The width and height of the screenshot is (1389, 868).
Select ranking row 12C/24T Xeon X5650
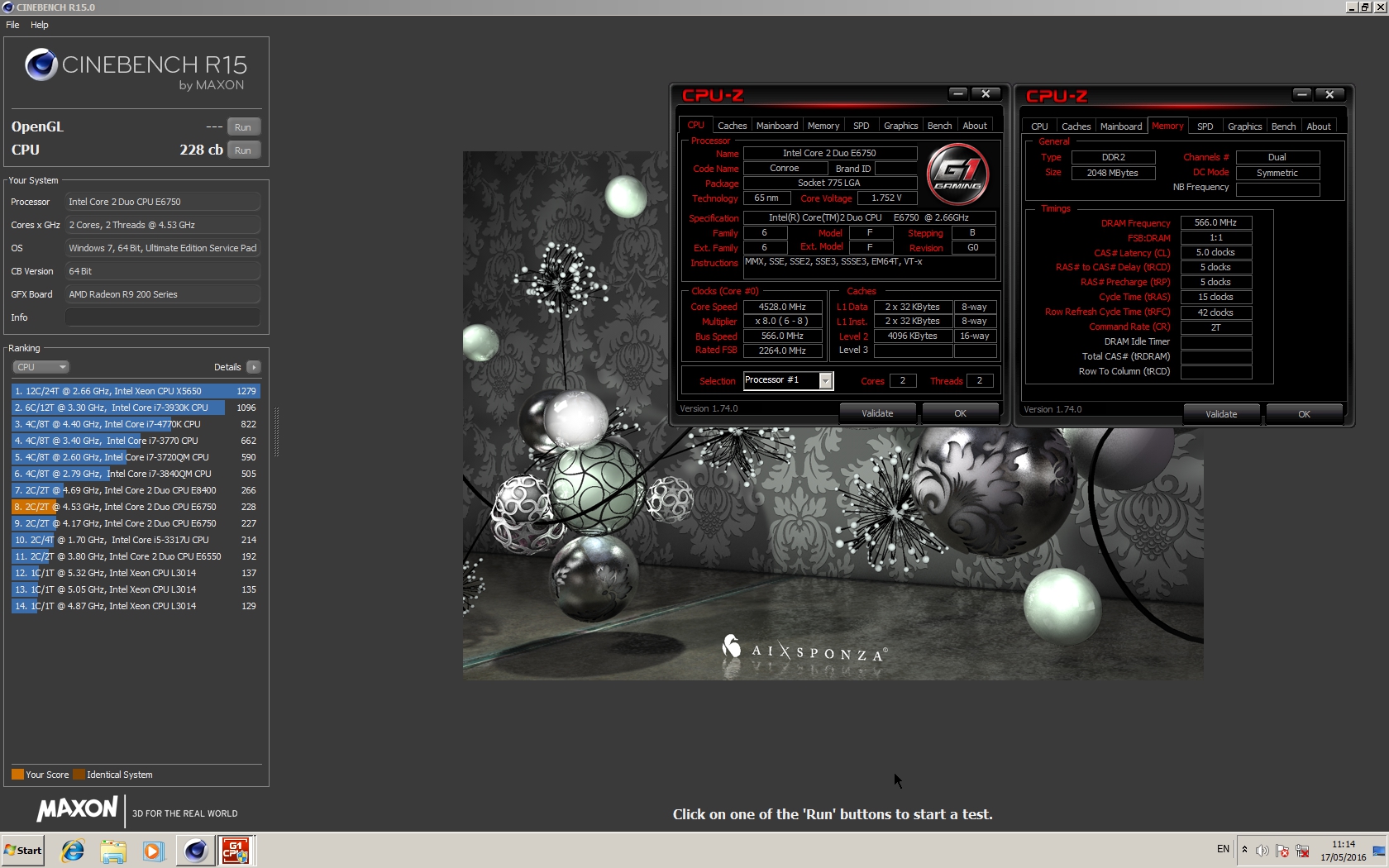pyautogui.click(x=136, y=391)
